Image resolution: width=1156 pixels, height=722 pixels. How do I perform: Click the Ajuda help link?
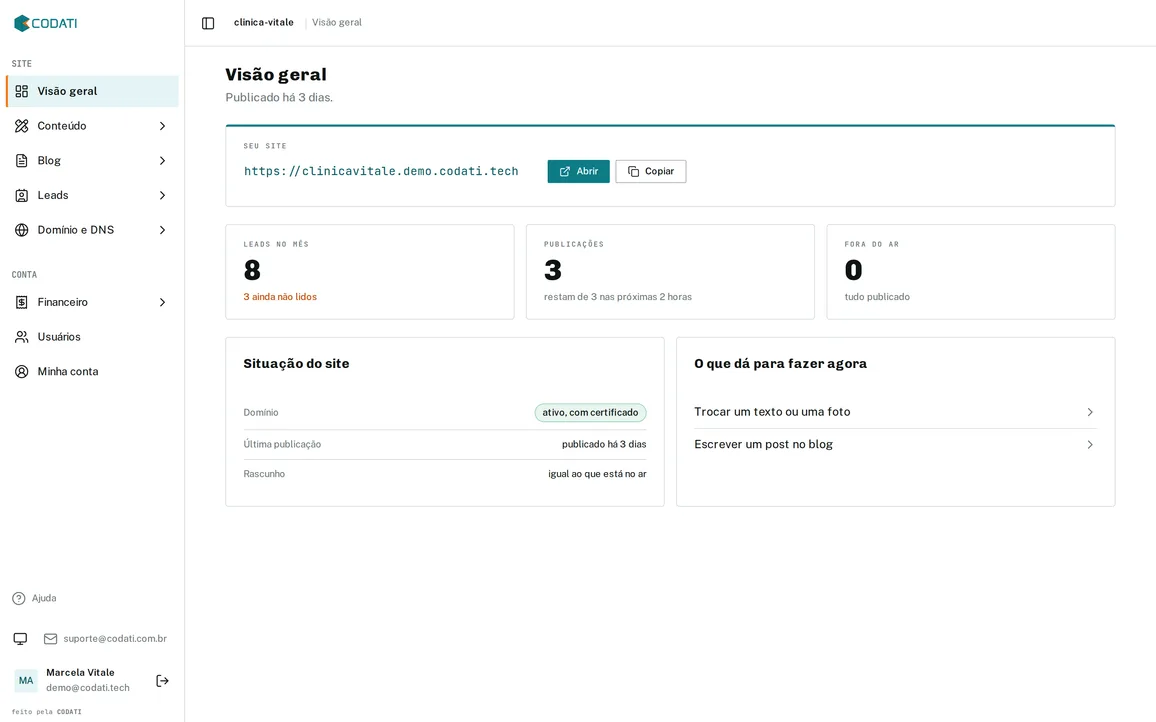coord(35,598)
